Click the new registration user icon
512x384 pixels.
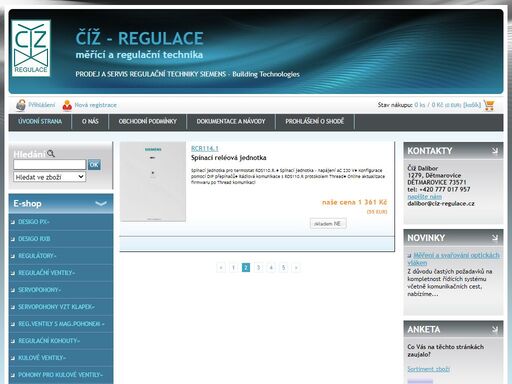(67, 105)
